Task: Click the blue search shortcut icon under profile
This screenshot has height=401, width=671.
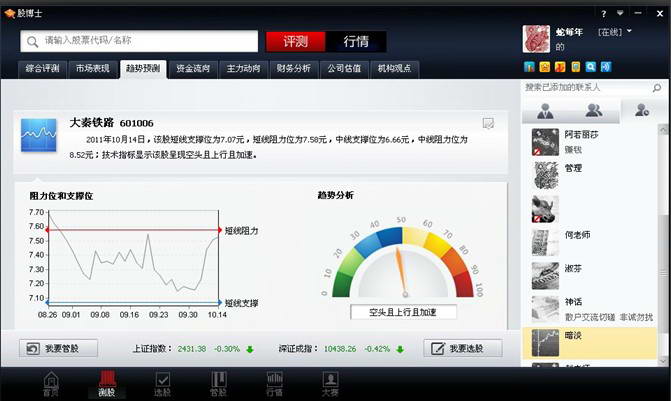Action: (x=591, y=67)
